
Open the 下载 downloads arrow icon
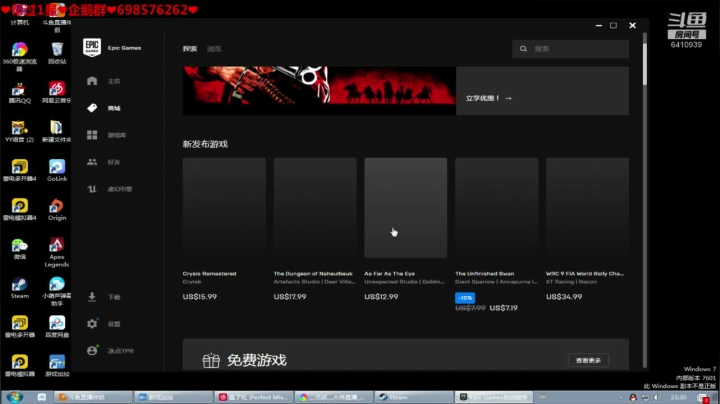(92, 297)
